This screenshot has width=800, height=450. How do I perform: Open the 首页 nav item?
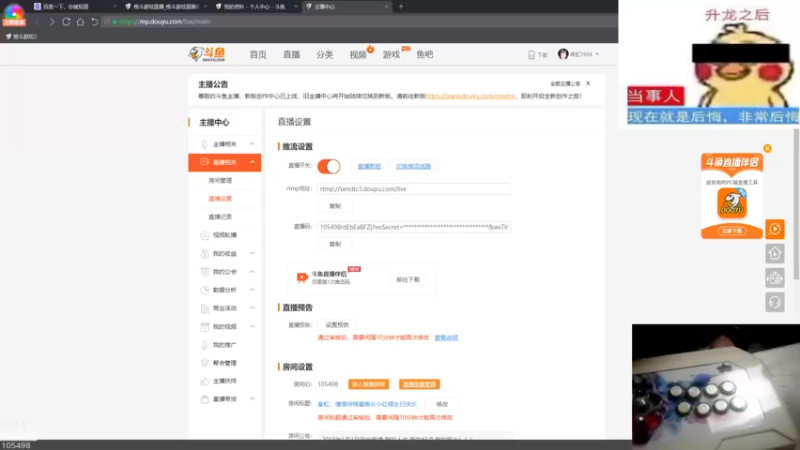258,55
